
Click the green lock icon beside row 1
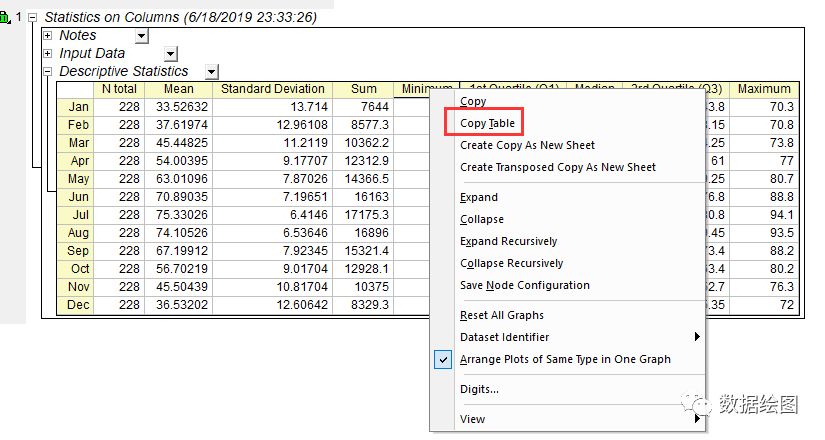tap(5, 17)
